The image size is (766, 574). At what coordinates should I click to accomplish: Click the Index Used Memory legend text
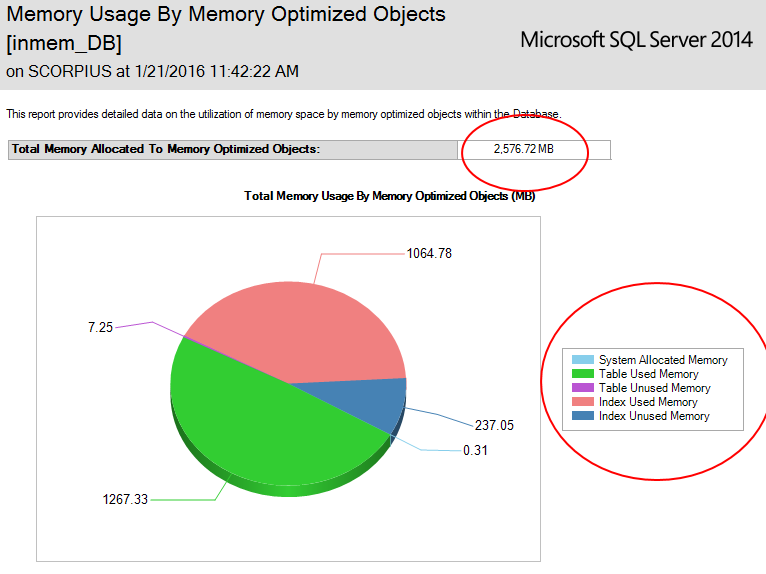pos(647,402)
